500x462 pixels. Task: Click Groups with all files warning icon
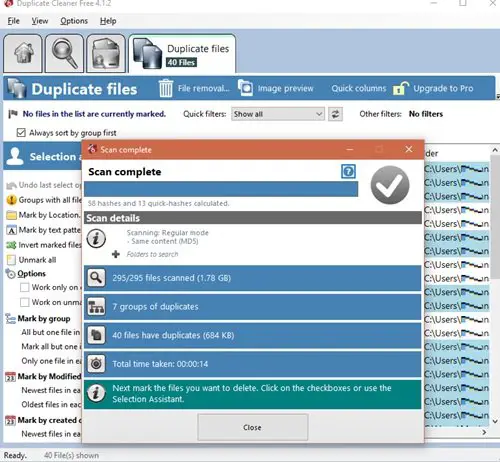(x=11, y=200)
